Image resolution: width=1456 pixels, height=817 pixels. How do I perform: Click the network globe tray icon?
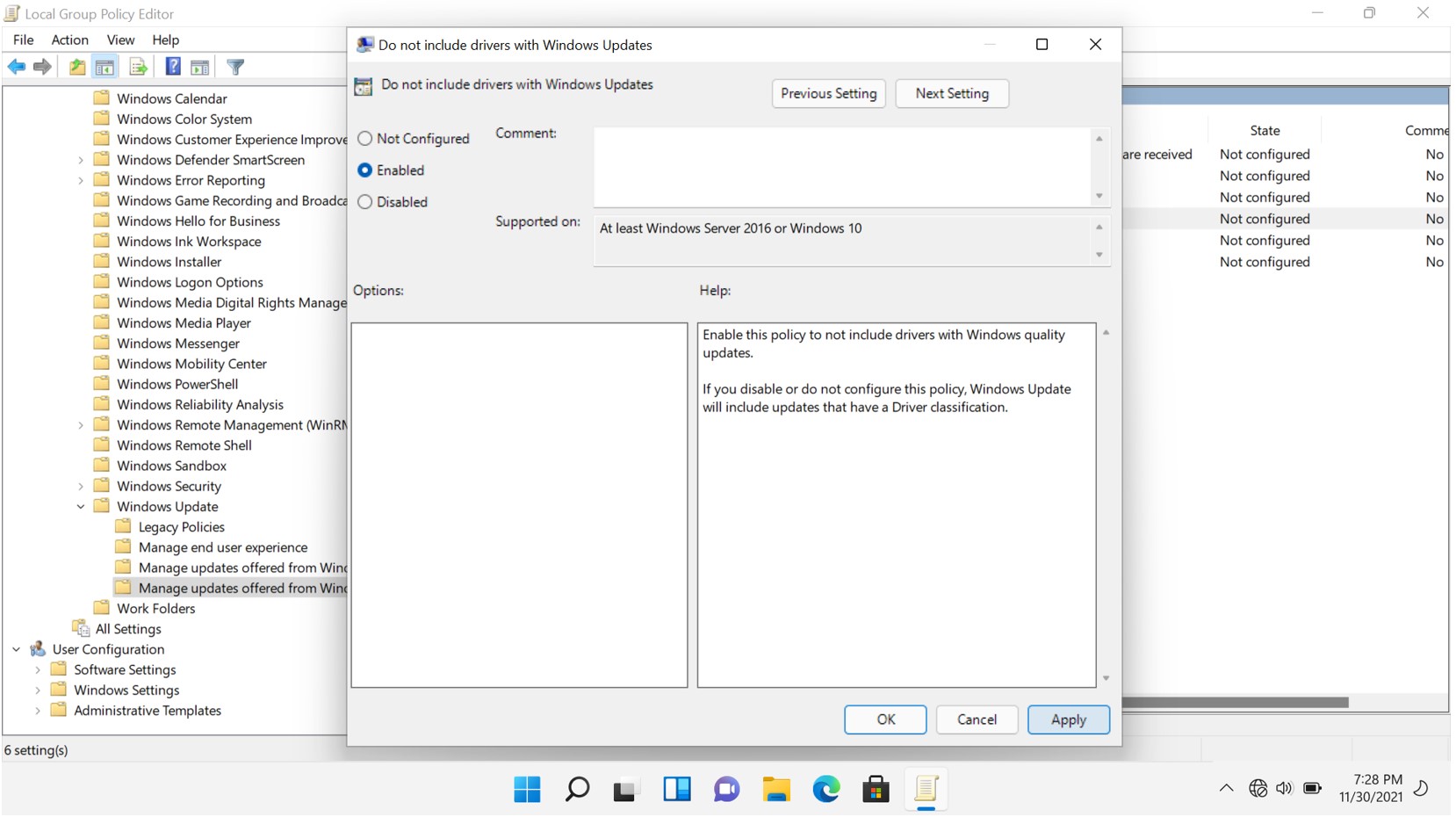(x=1258, y=788)
